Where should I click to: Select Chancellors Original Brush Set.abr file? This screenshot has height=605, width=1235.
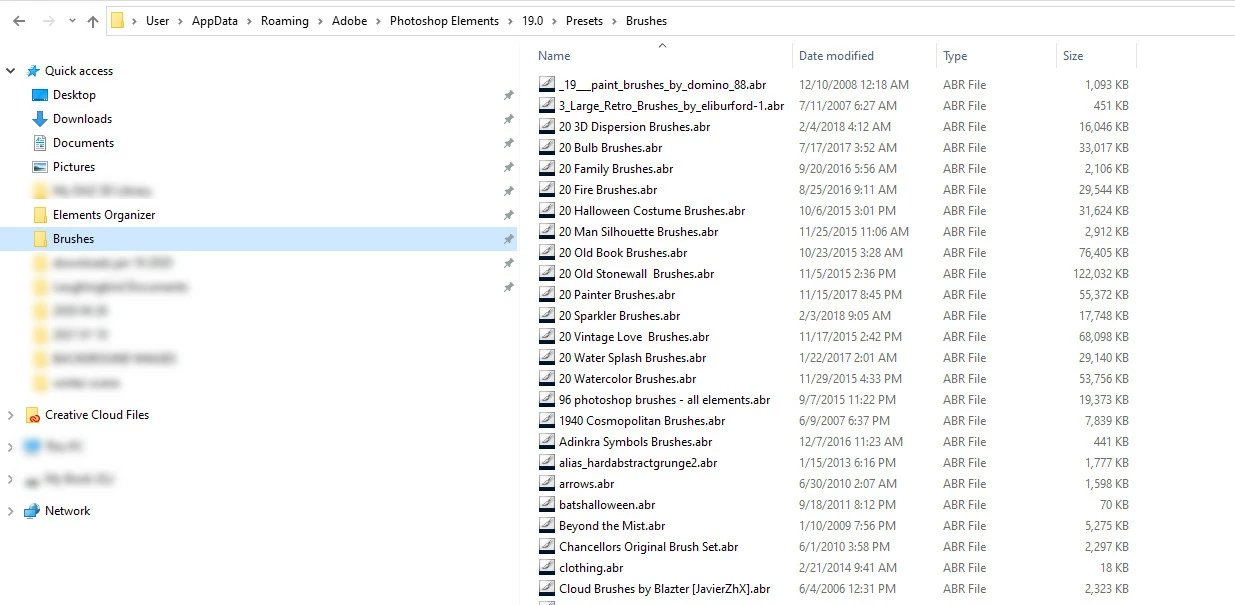[648, 547]
